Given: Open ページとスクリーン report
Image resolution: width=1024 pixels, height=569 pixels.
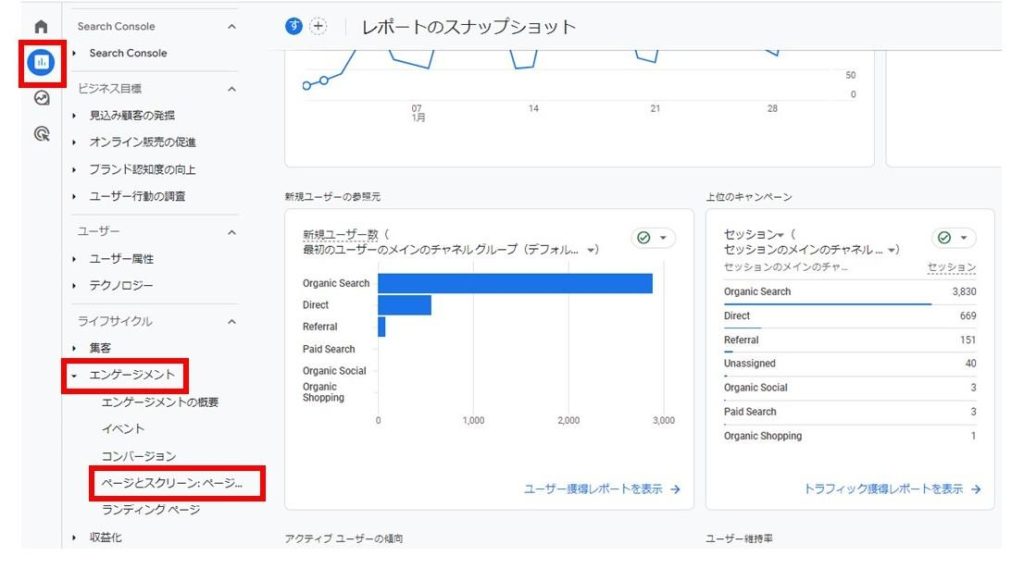Looking at the screenshot, I should [172, 483].
